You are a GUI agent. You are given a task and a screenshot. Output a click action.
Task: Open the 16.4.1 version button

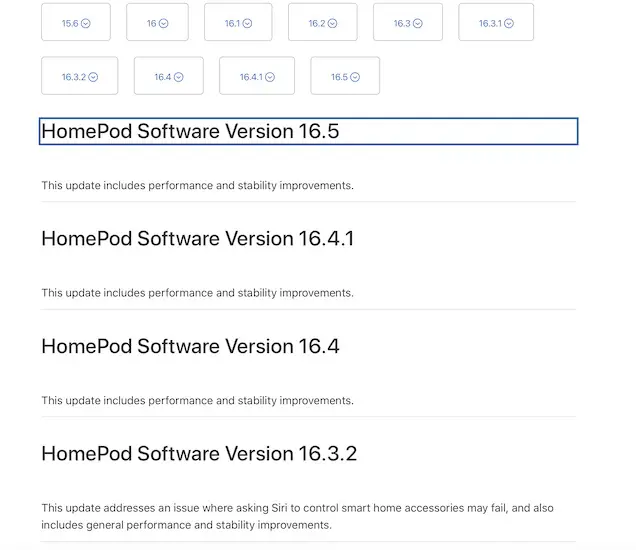click(256, 76)
